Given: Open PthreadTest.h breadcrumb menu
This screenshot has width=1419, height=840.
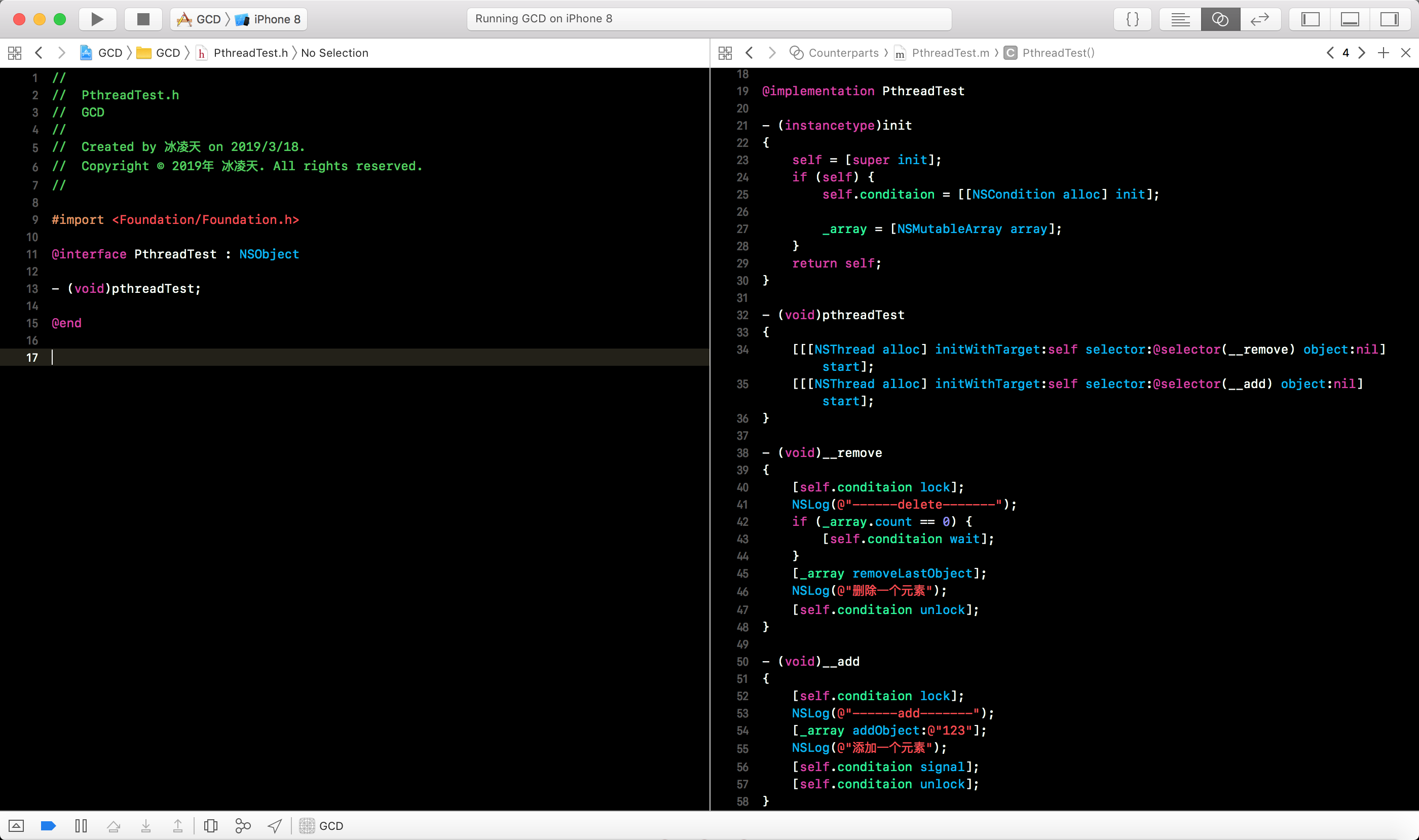Looking at the screenshot, I should (x=242, y=53).
